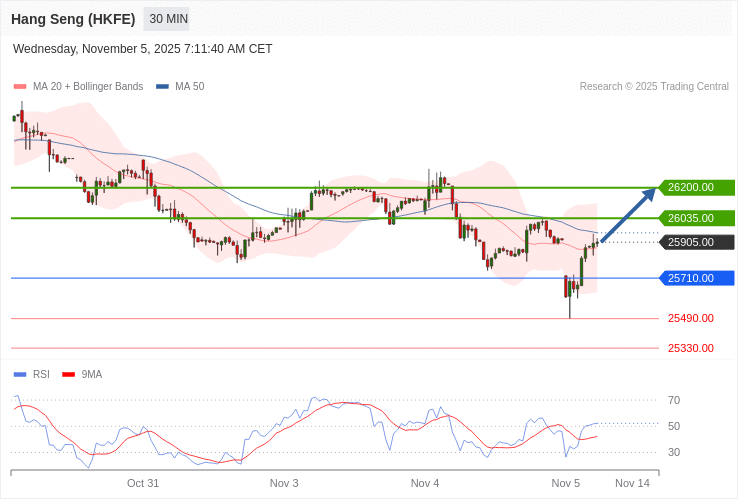Click the 25490.00 red support value
The height and width of the screenshot is (500, 738).
tap(691, 318)
